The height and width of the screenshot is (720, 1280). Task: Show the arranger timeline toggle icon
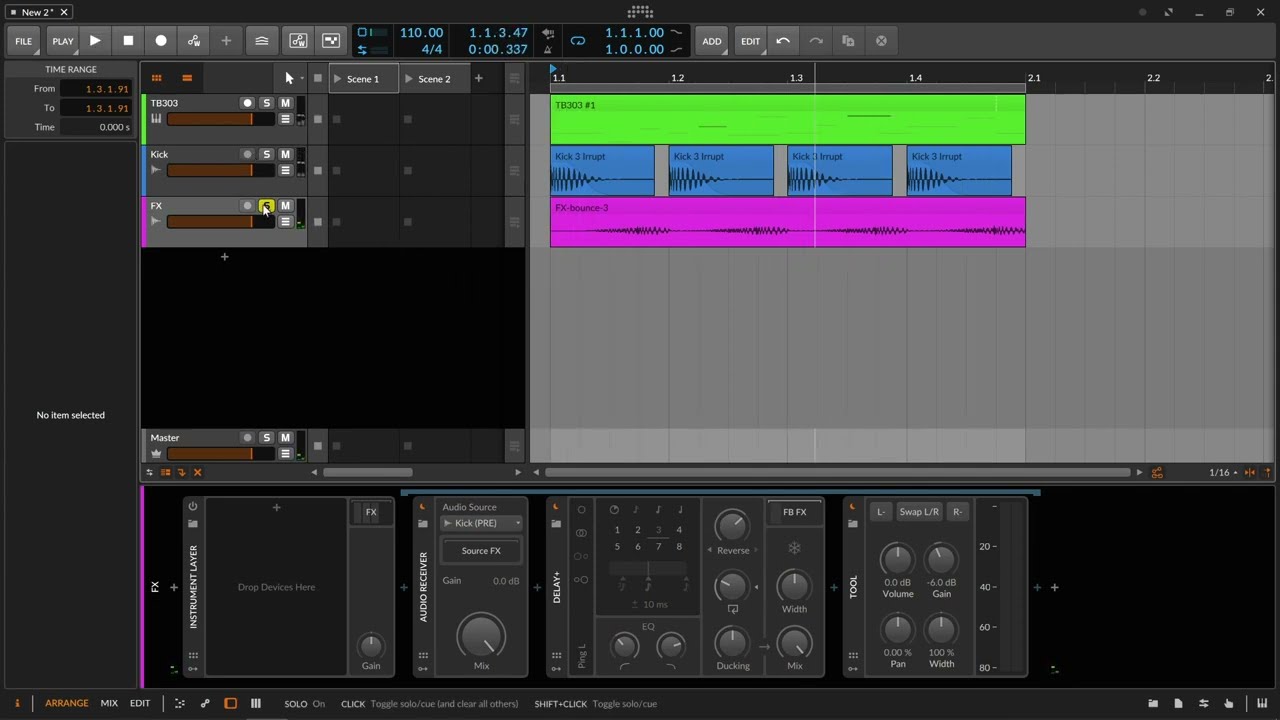[187, 78]
